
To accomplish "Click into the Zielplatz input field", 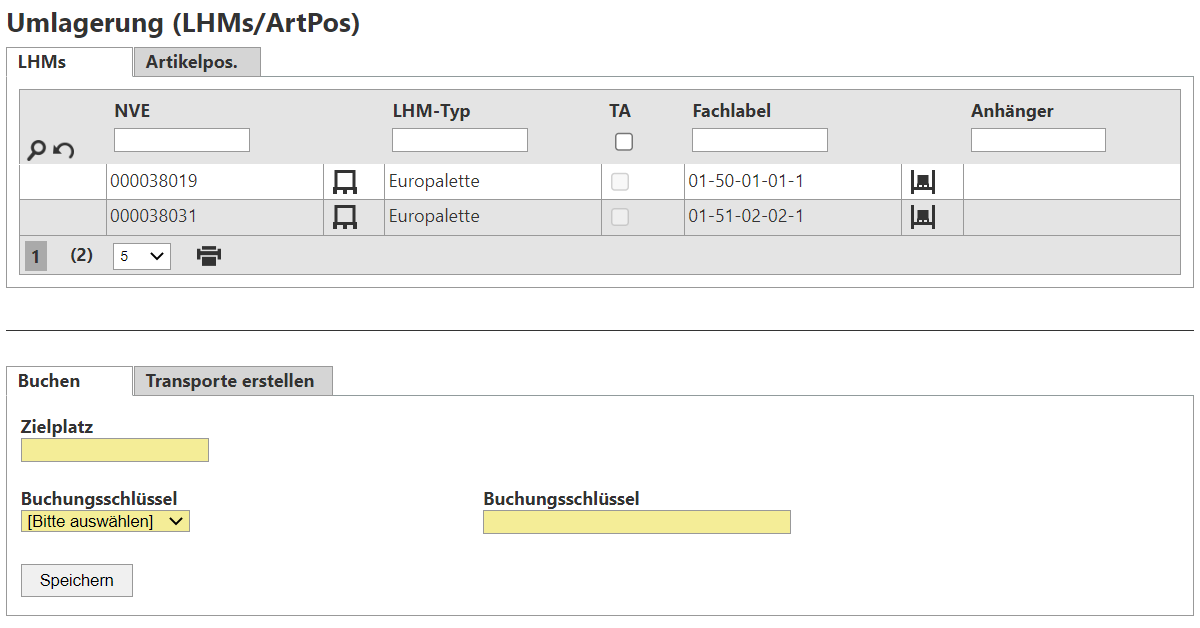I will 115,450.
